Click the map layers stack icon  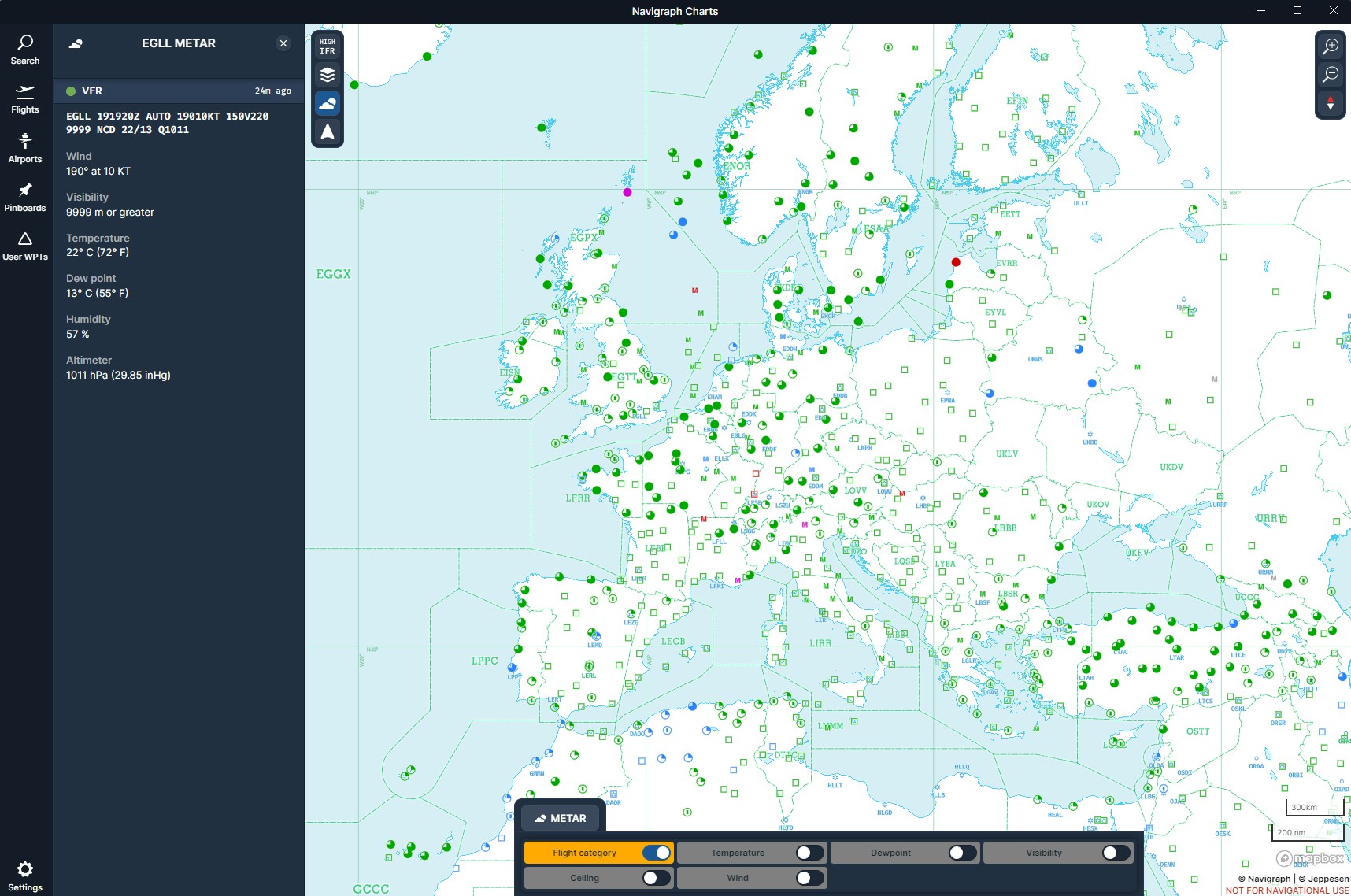click(328, 75)
